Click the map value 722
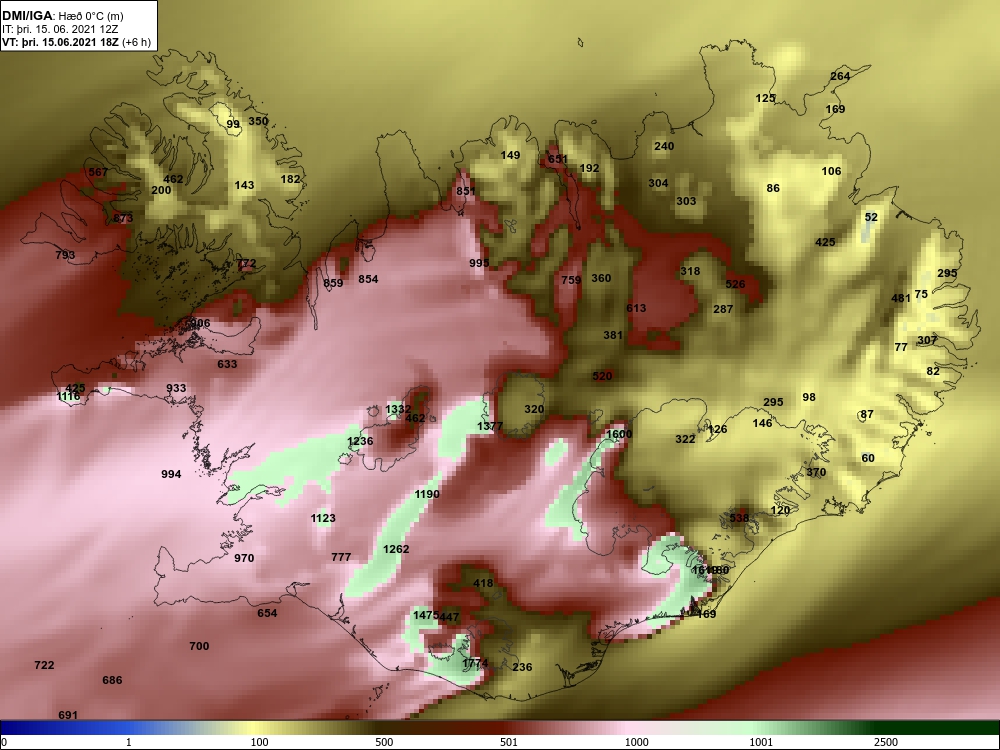The height and width of the screenshot is (750, 1000). [x=44, y=665]
